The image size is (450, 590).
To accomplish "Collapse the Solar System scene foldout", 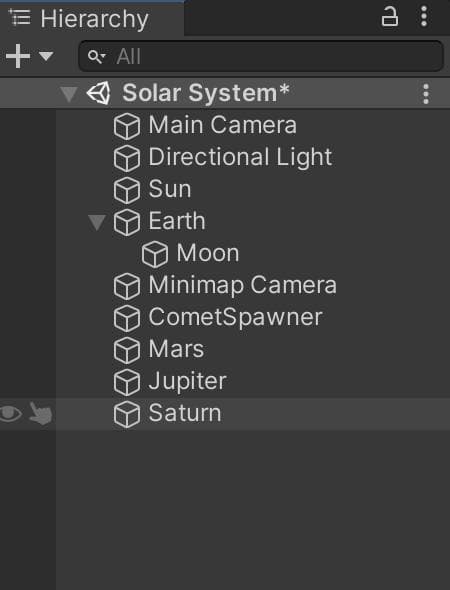I will (x=69, y=94).
